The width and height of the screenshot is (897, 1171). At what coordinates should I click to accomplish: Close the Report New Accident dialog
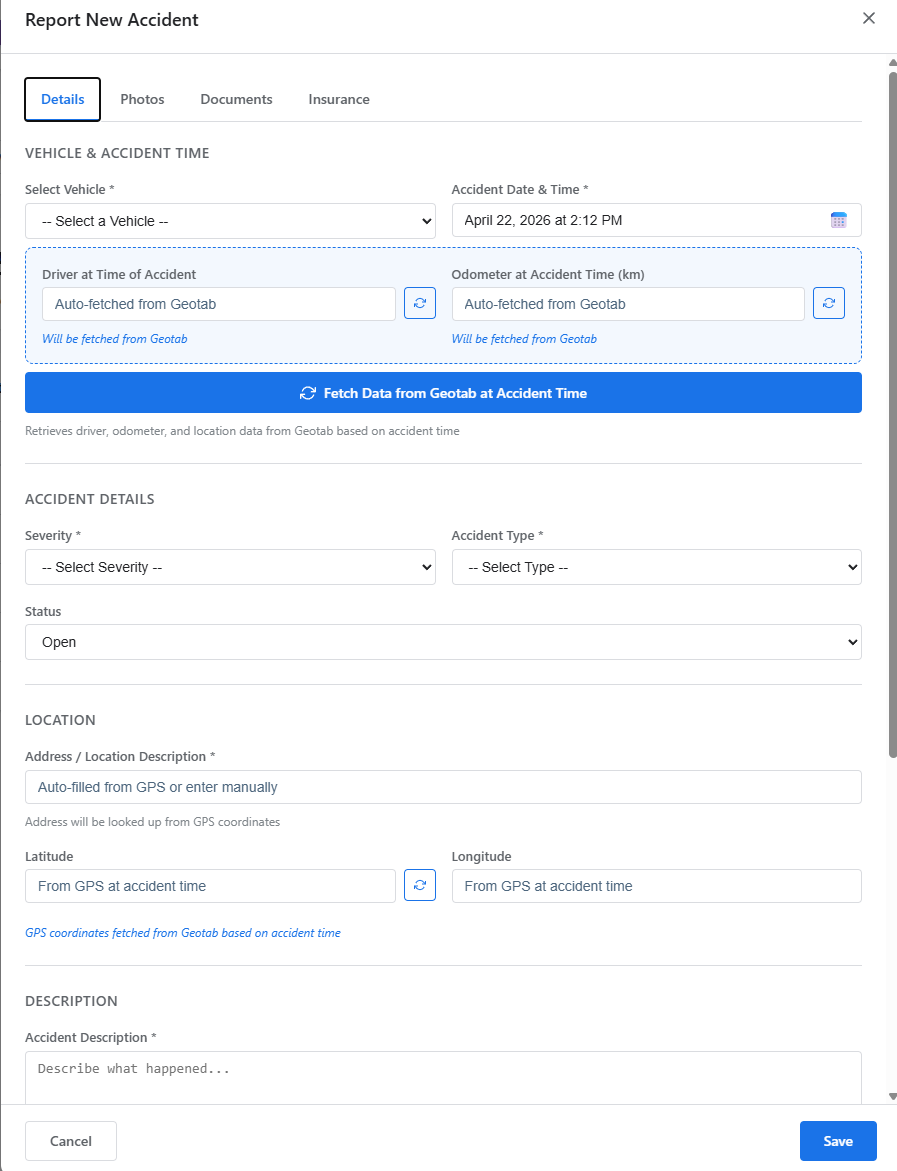pyautogui.click(x=869, y=18)
